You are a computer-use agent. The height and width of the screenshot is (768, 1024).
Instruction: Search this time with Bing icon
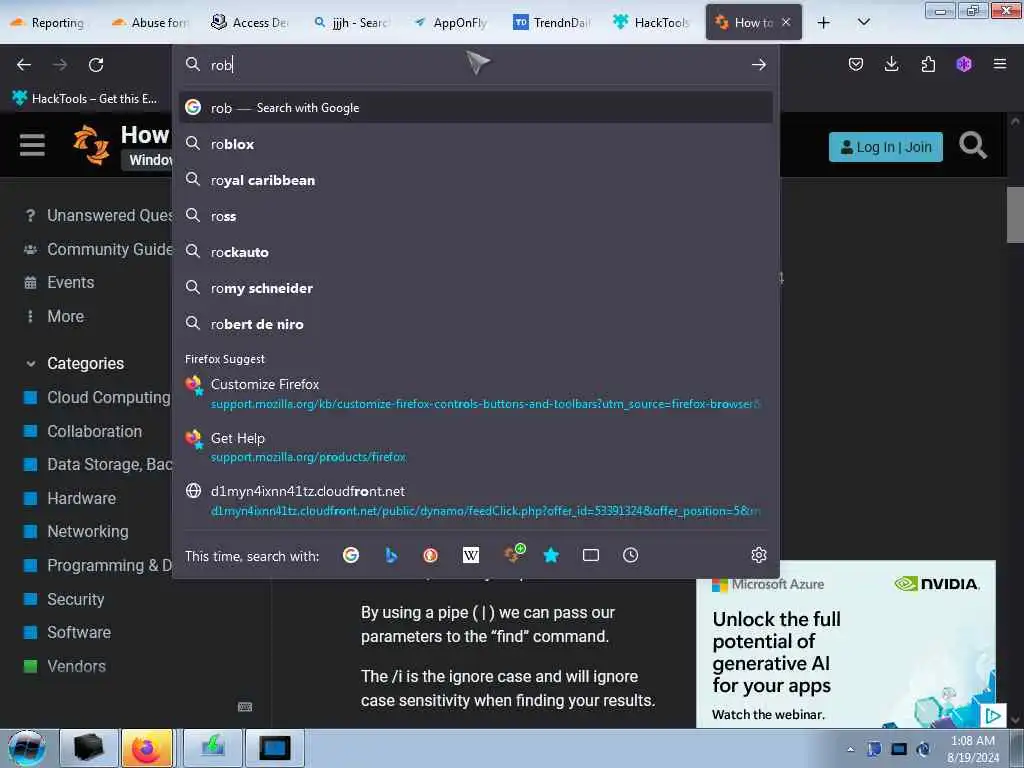tap(391, 555)
